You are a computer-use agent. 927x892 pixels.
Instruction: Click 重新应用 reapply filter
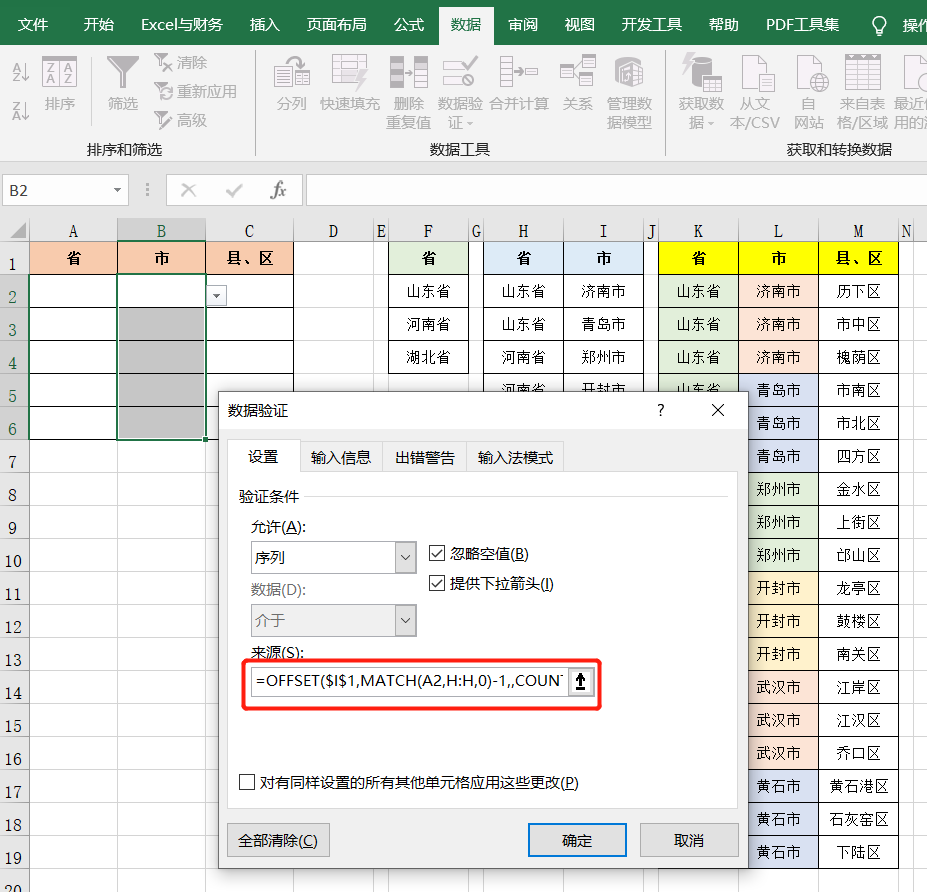click(196, 91)
